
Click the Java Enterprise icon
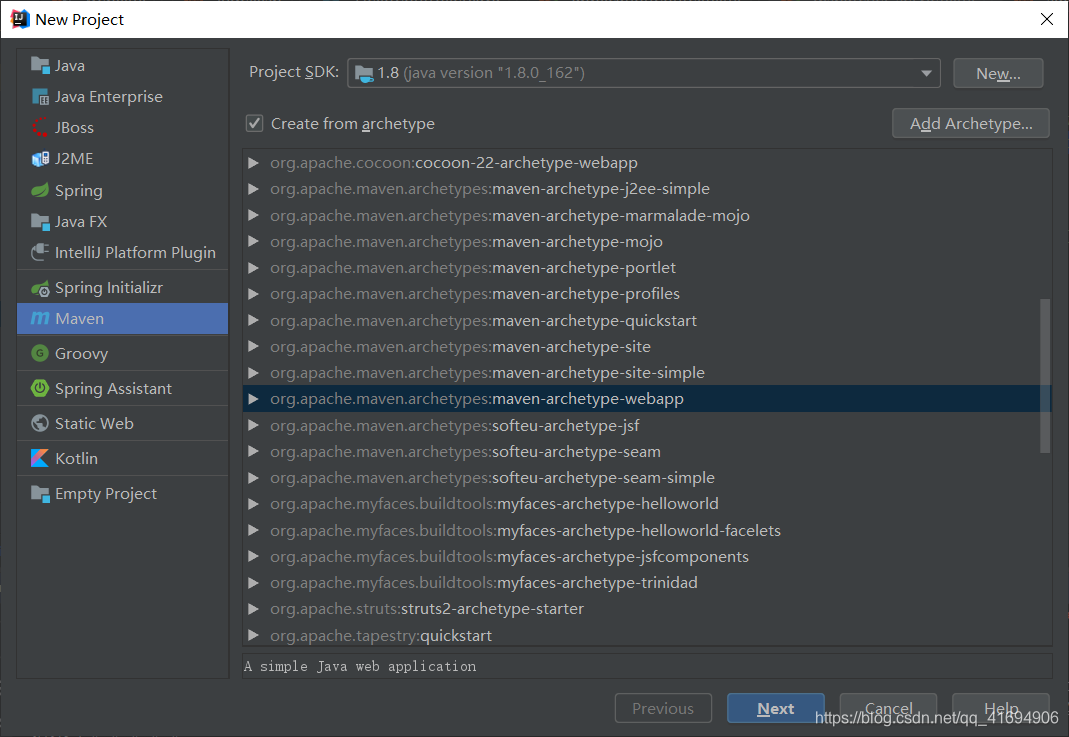coord(40,97)
